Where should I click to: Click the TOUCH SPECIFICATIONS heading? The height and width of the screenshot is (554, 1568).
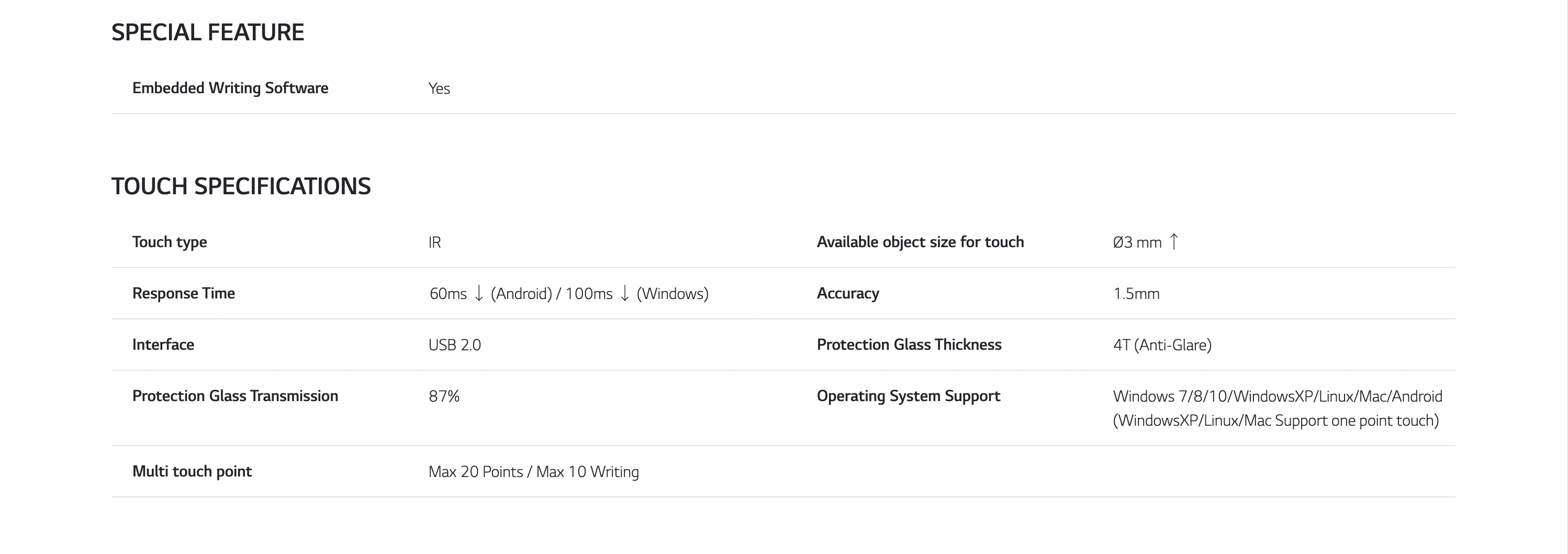coord(240,186)
